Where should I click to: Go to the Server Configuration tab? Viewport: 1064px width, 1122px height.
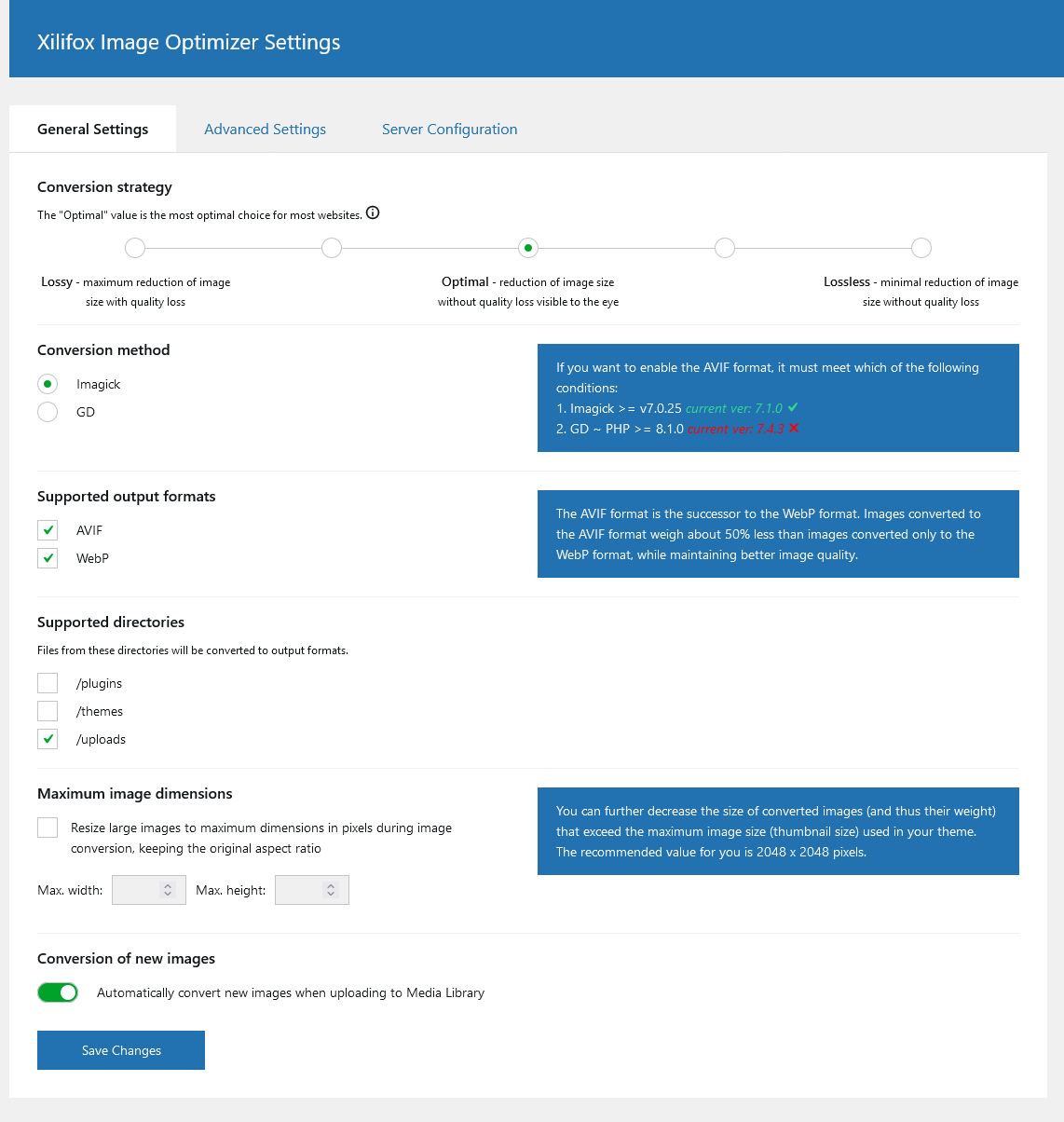(x=450, y=129)
